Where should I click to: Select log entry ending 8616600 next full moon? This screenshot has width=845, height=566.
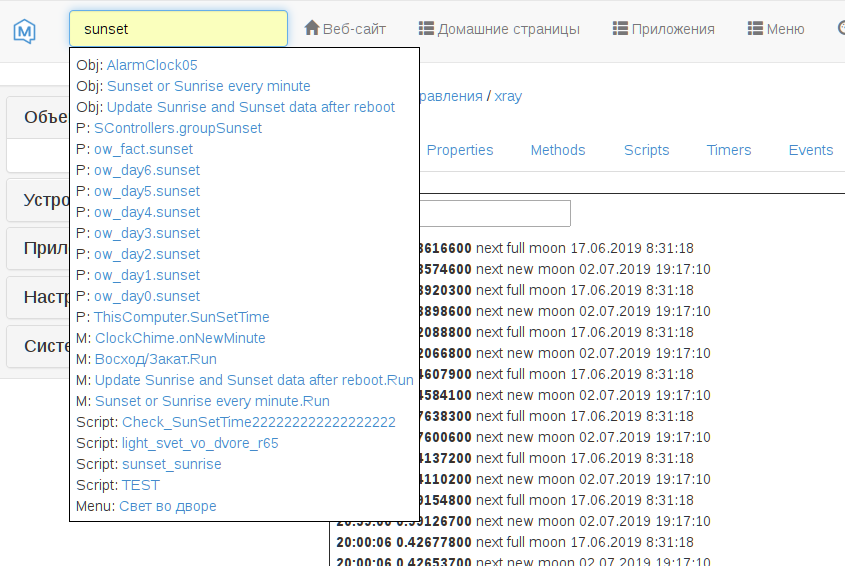click(556, 249)
